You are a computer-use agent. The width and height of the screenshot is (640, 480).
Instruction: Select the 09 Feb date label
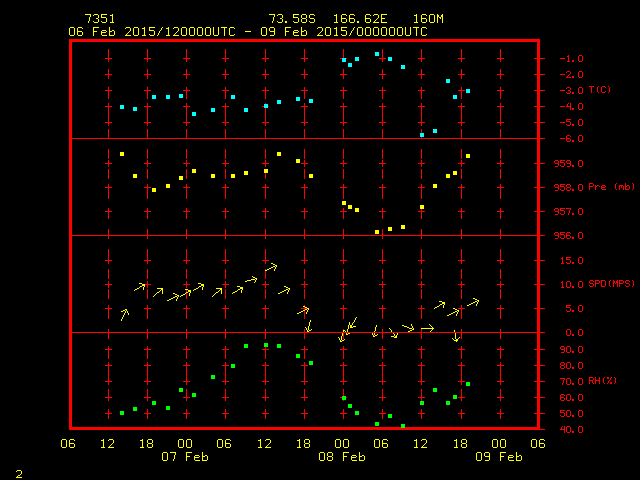(x=499, y=457)
